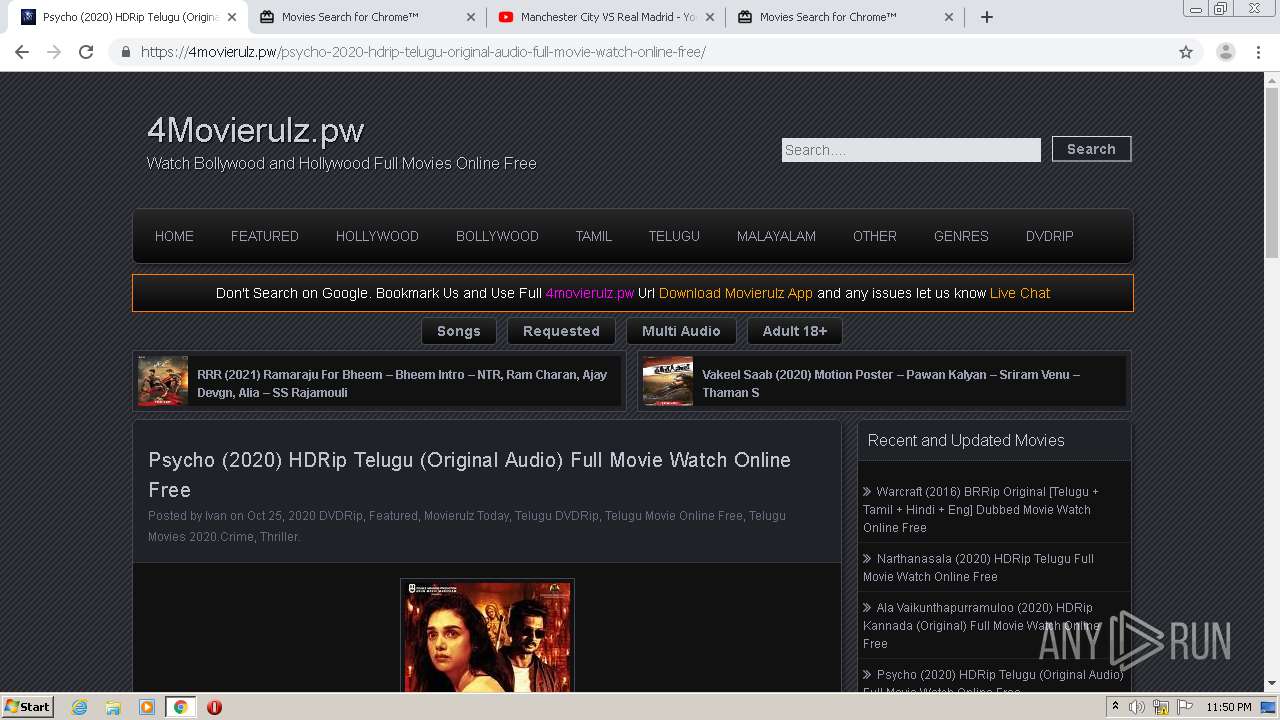This screenshot has width=1280, height=720.
Task: Open Chrome's three-dot menu
Action: click(x=1259, y=52)
